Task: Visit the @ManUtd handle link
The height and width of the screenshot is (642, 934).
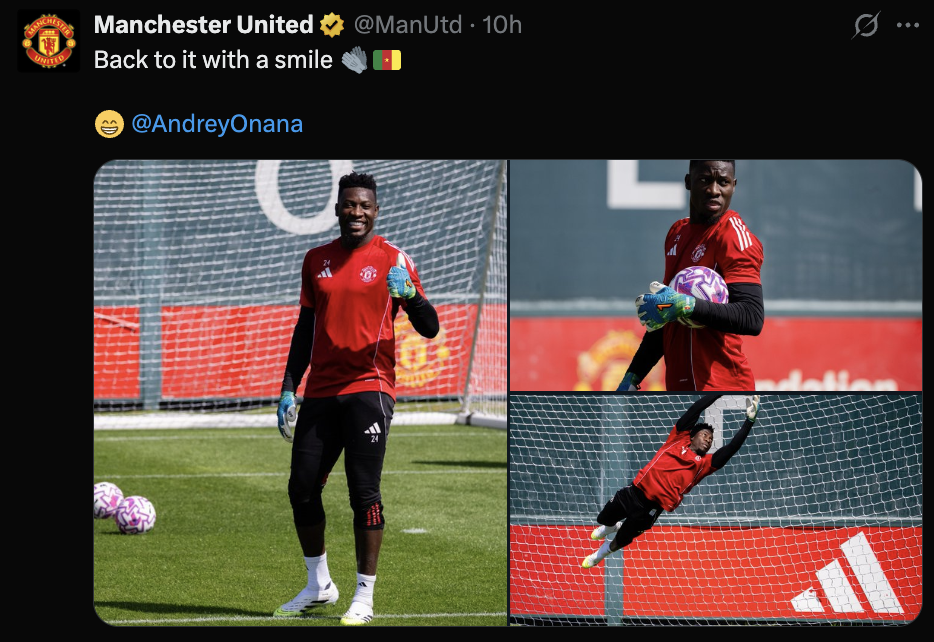Action: (x=408, y=25)
